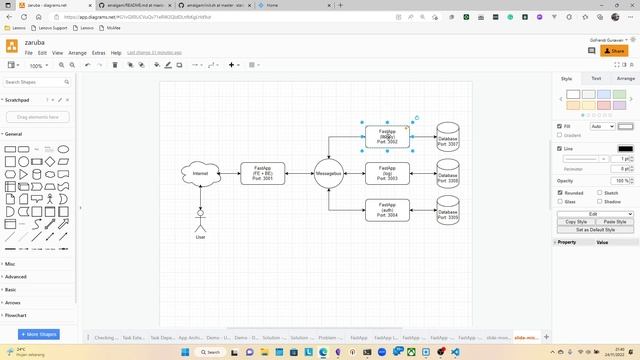The width and height of the screenshot is (640, 360).
Task: Click the To Back toolbar icon
Action: coord(141,65)
